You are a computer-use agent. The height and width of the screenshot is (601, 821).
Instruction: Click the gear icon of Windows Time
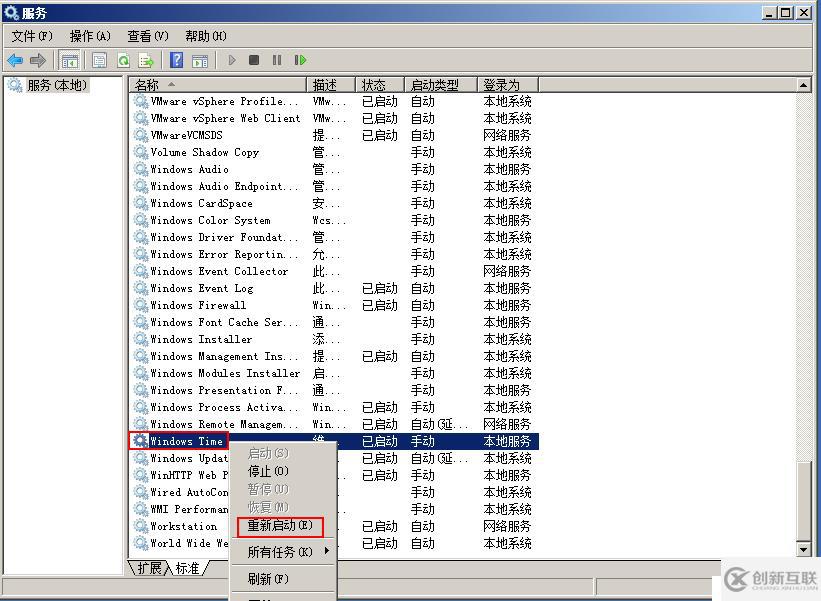[140, 441]
